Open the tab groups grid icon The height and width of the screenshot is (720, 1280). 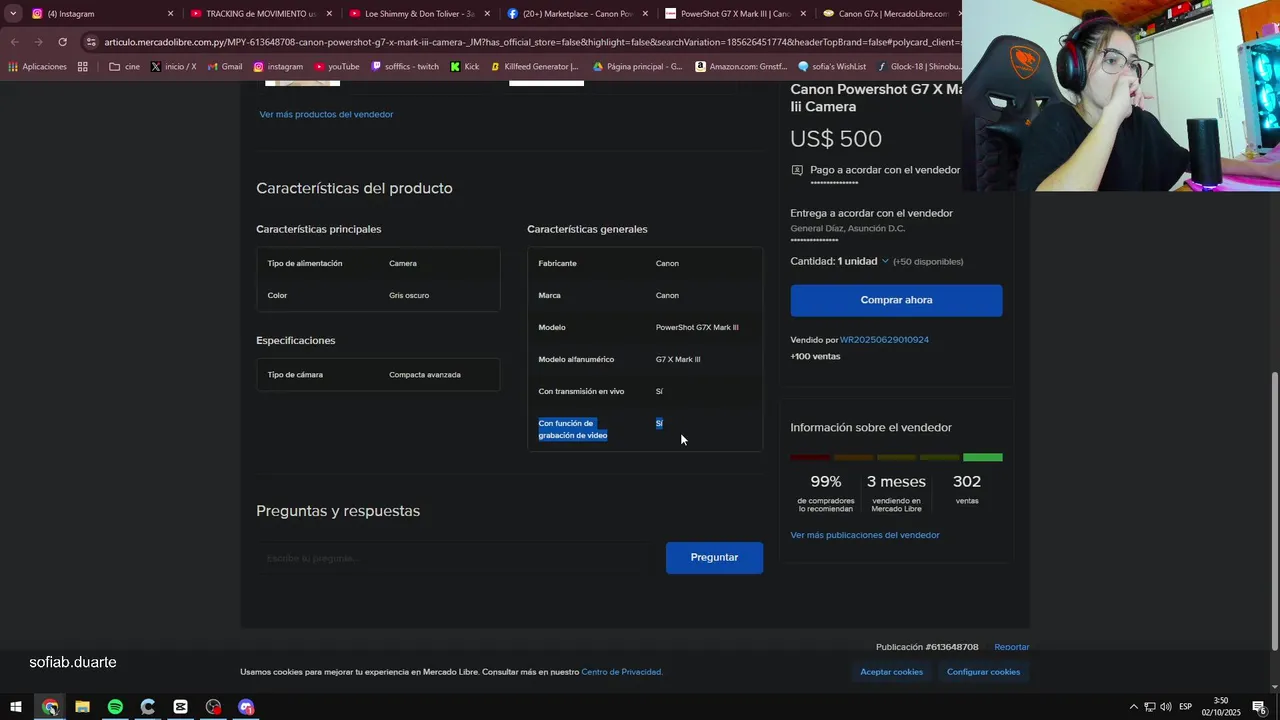[83, 67]
